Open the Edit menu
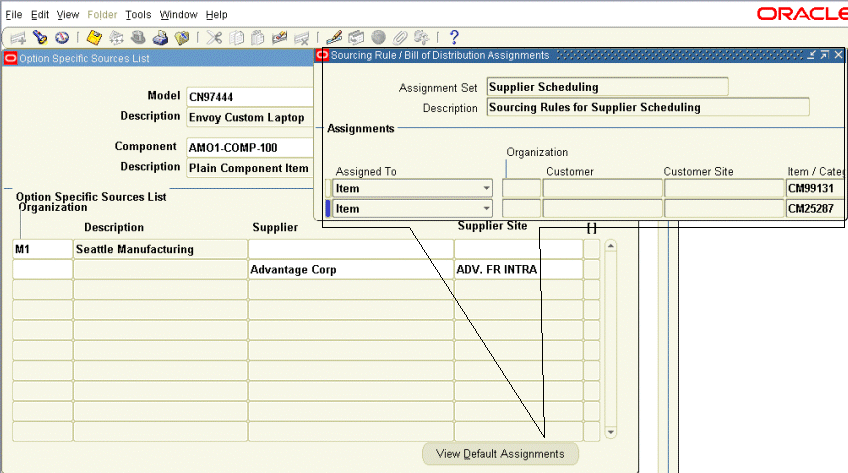The image size is (848, 473). coord(40,15)
